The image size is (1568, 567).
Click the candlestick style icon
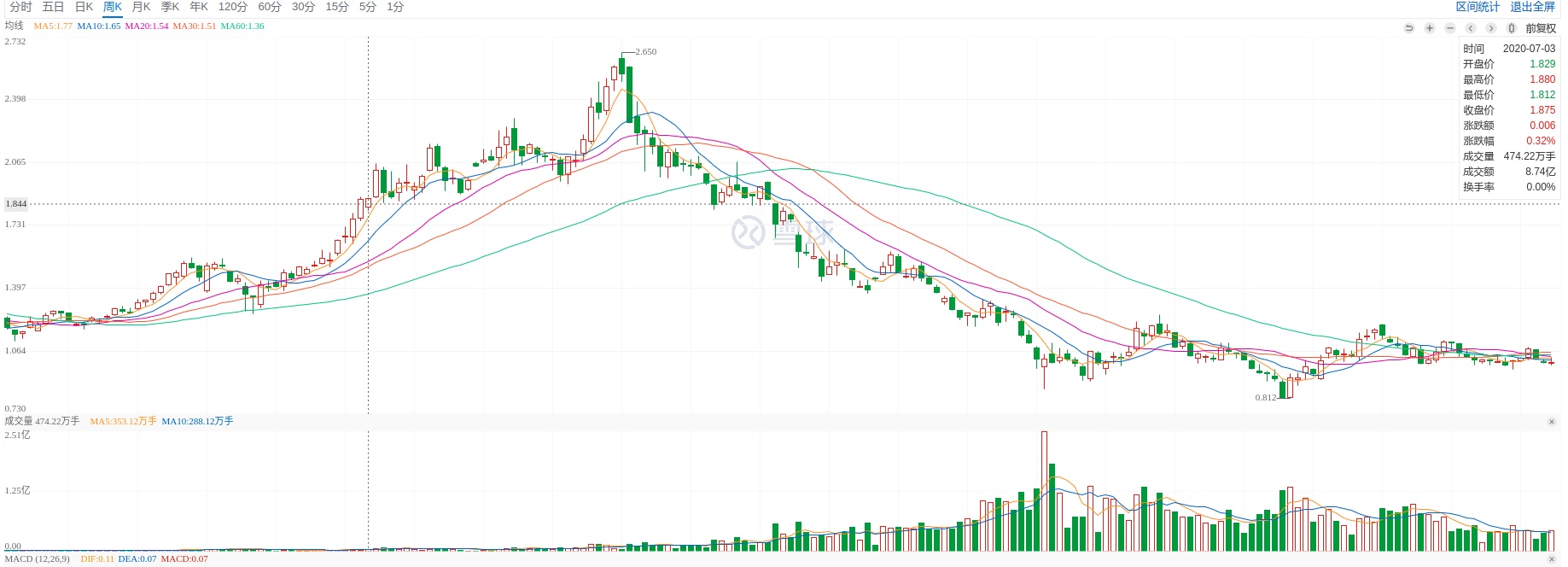(x=1512, y=28)
